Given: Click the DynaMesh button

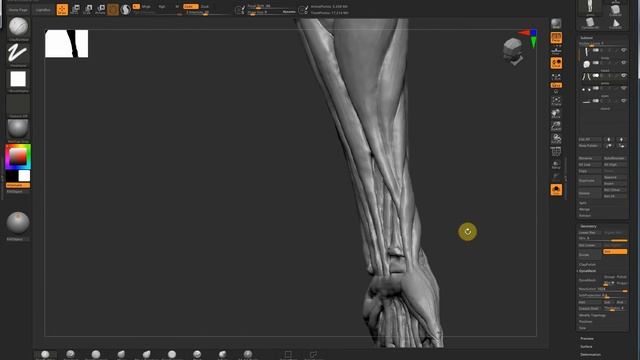Looking at the screenshot, I should pos(589,280).
